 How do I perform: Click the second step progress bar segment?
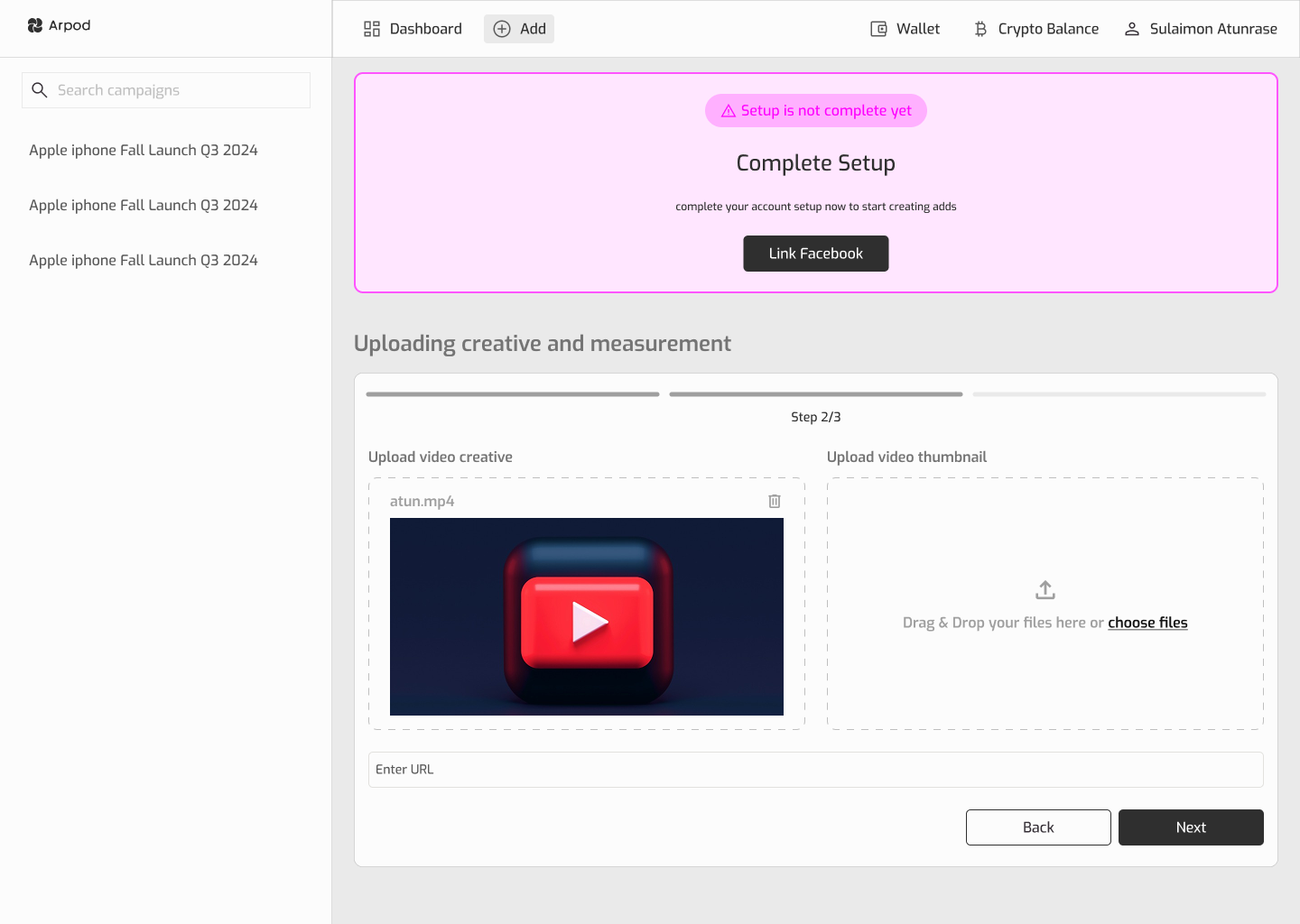pyautogui.click(x=816, y=394)
